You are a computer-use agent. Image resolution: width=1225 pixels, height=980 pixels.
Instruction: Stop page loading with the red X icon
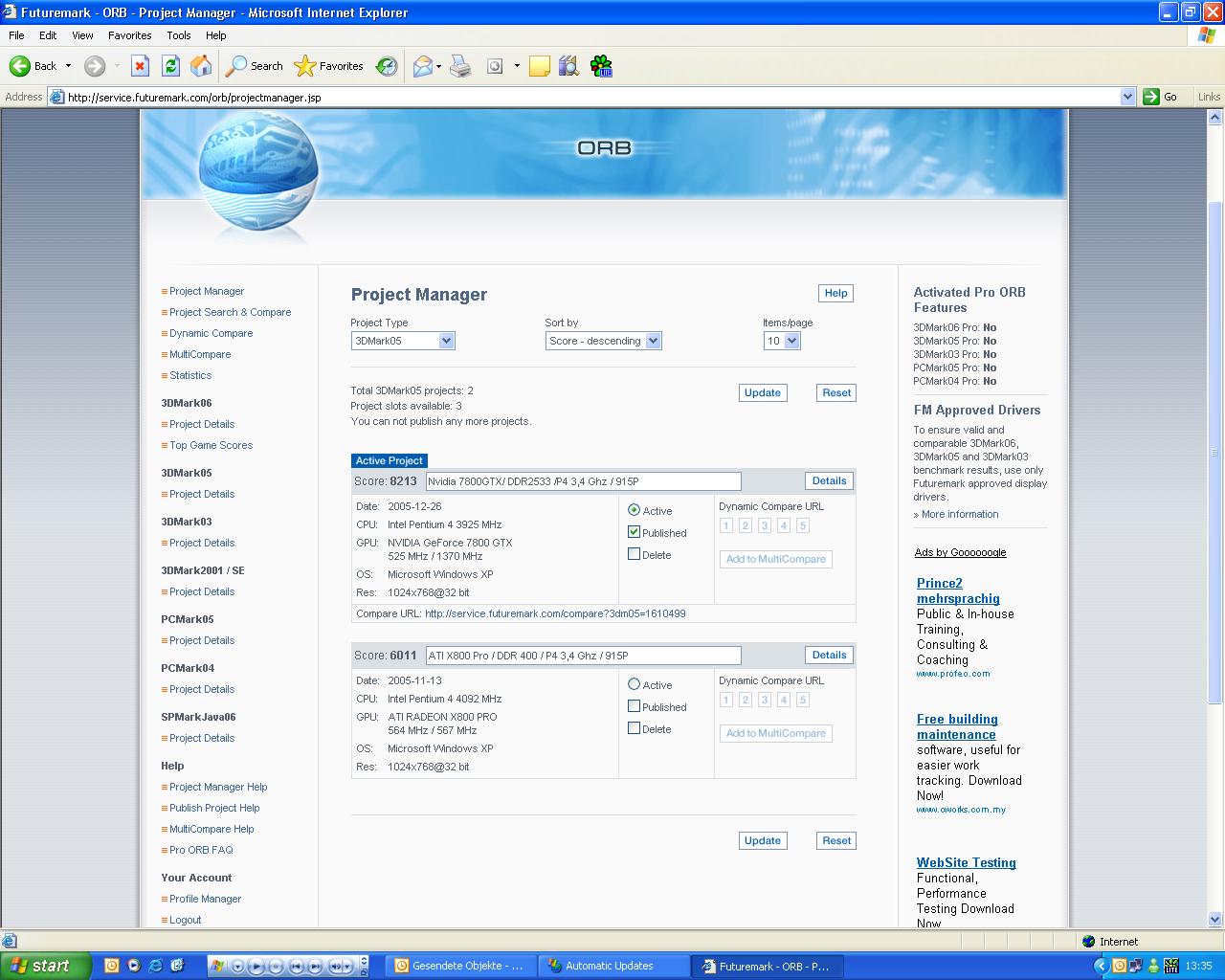[x=140, y=66]
